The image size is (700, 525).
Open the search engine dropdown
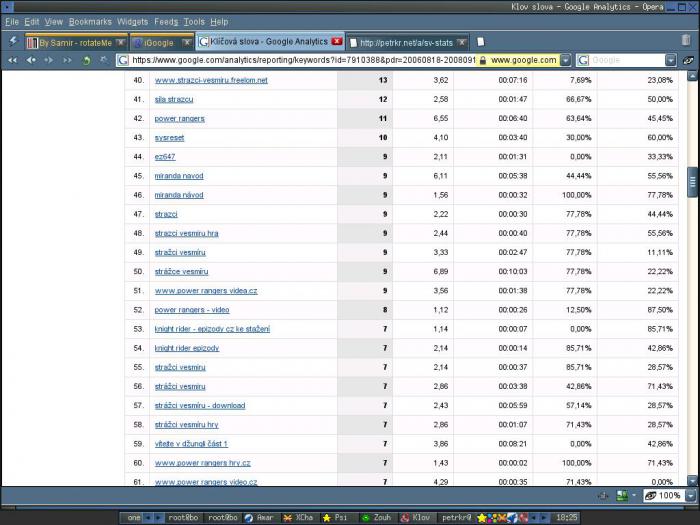click(x=671, y=60)
